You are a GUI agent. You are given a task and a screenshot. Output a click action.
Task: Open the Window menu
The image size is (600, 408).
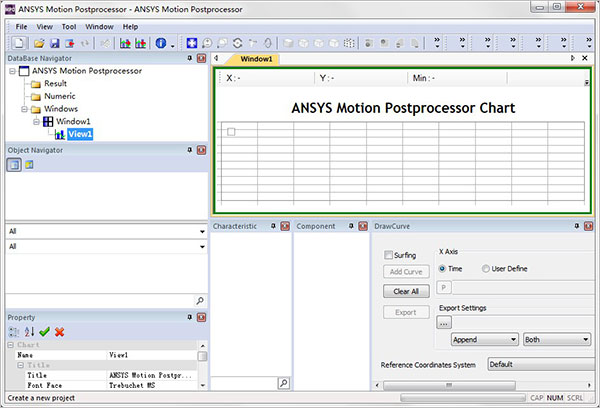point(99,27)
